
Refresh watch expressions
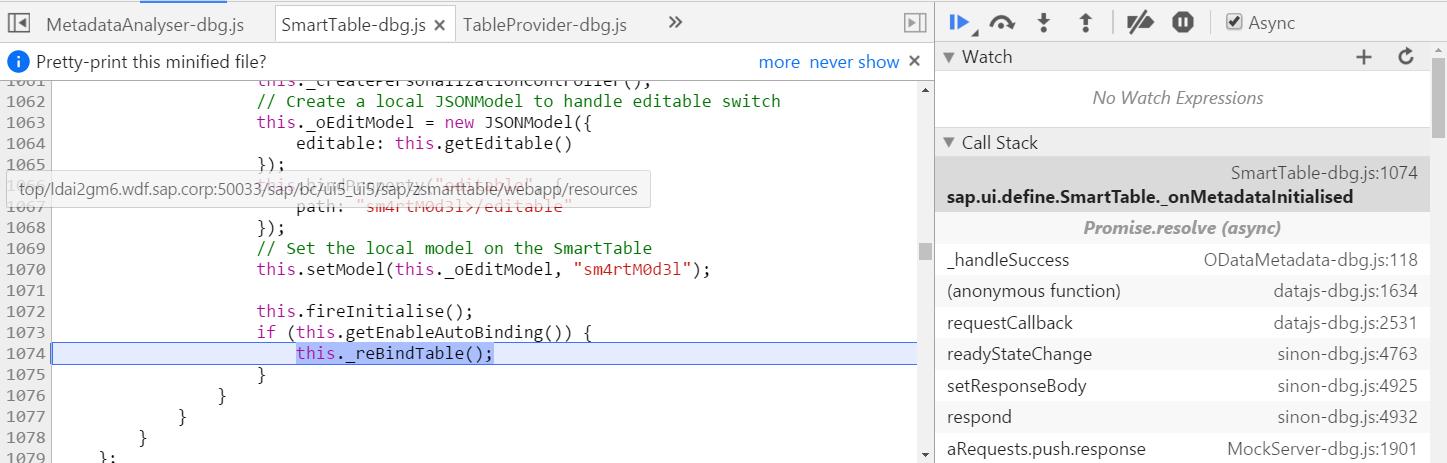point(1406,57)
